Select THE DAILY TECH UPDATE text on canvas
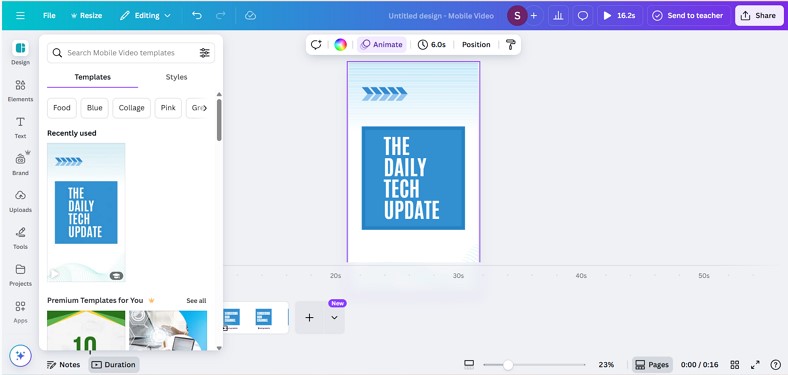Screen dimensions: 788x375 (412, 178)
